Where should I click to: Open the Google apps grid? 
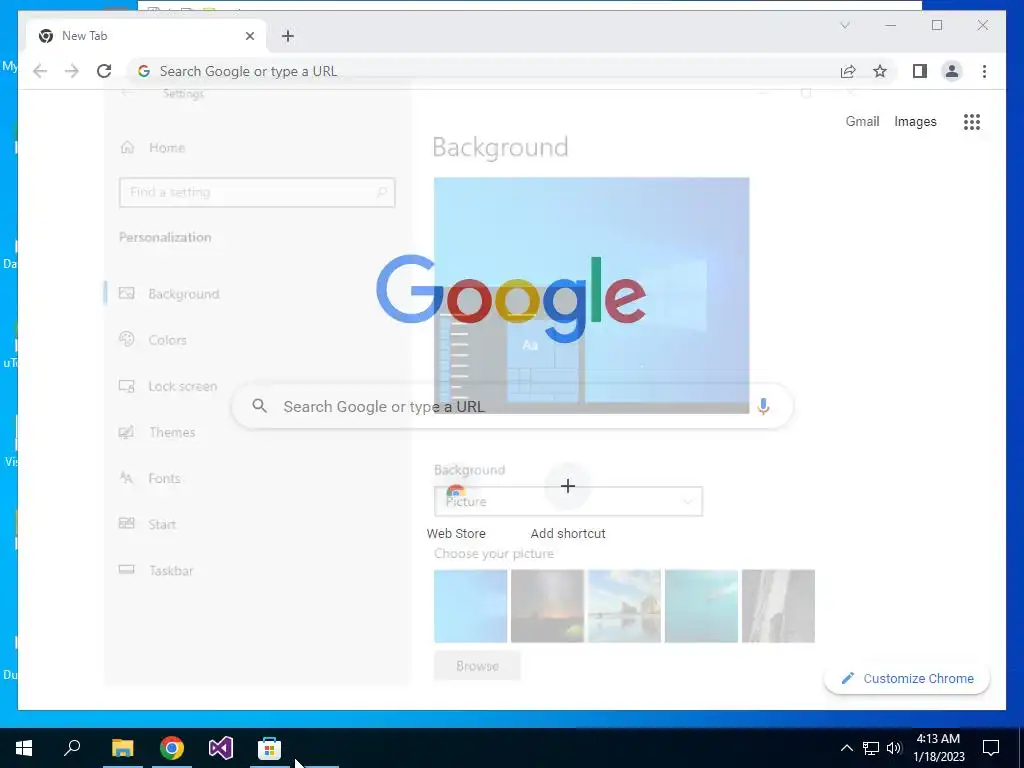(x=972, y=121)
